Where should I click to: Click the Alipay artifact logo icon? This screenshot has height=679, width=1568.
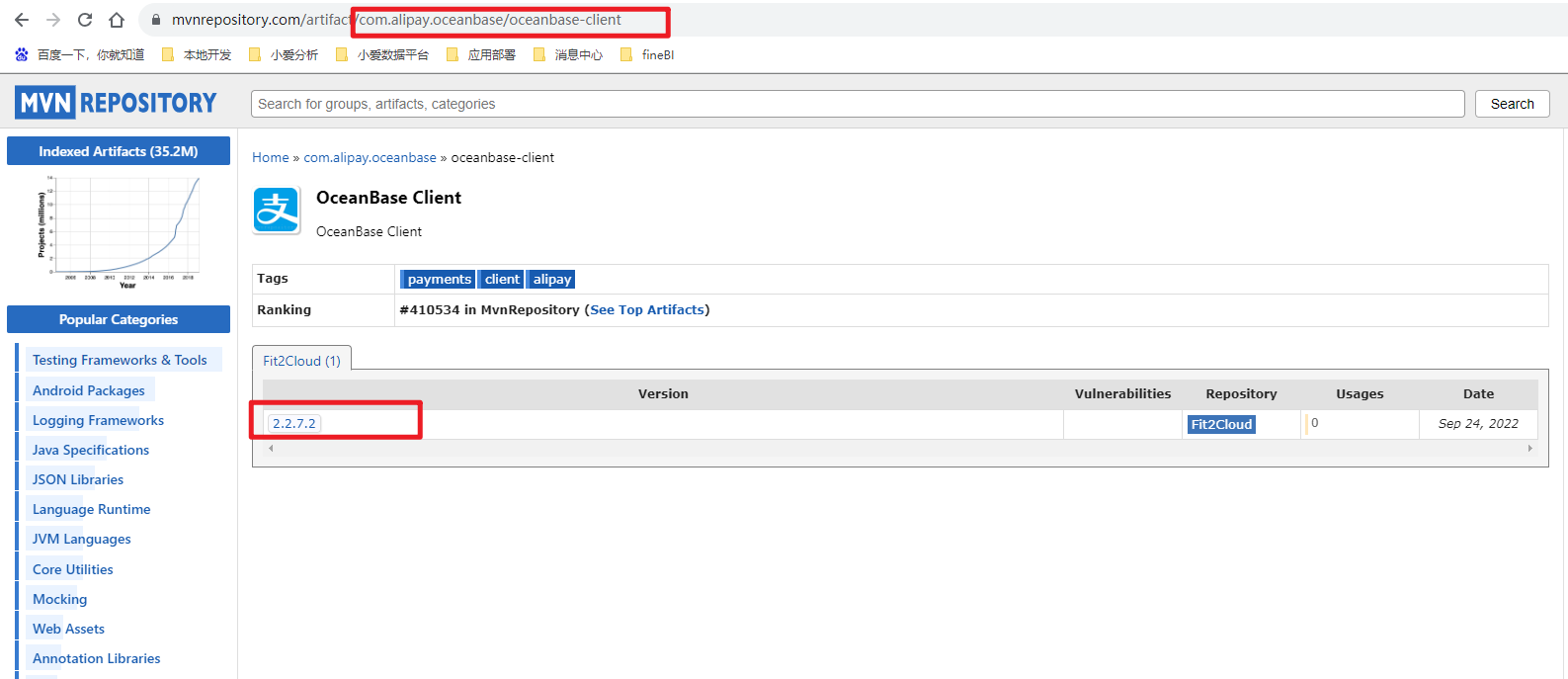click(277, 211)
